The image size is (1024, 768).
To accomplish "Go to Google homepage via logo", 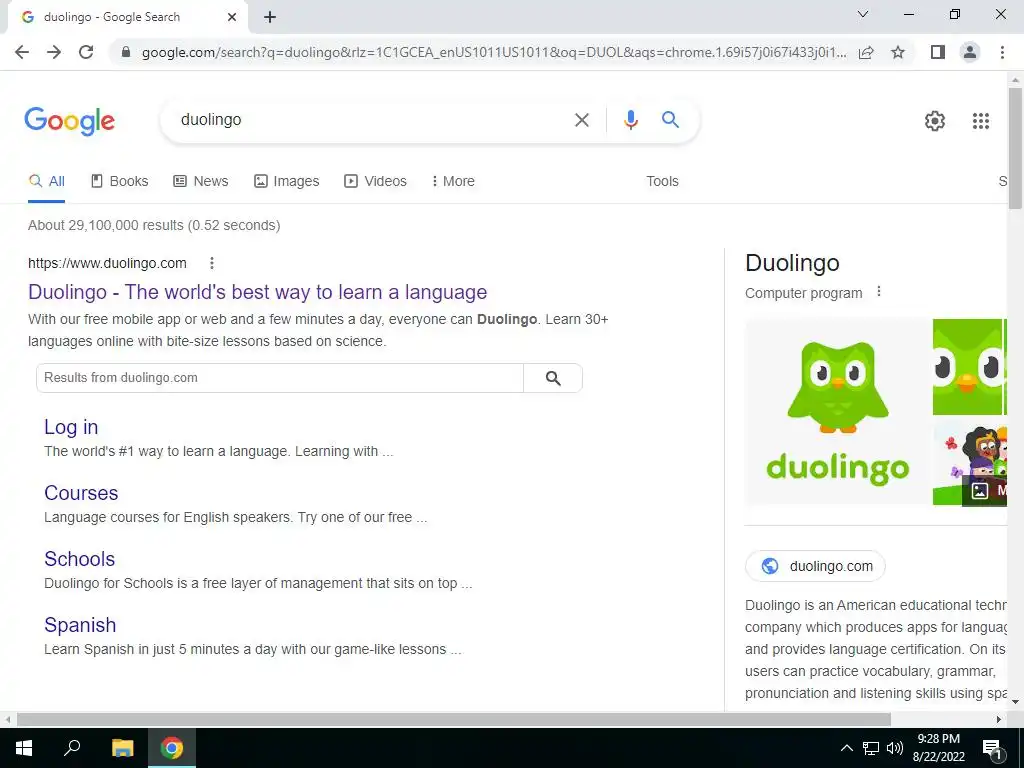I will (70, 121).
